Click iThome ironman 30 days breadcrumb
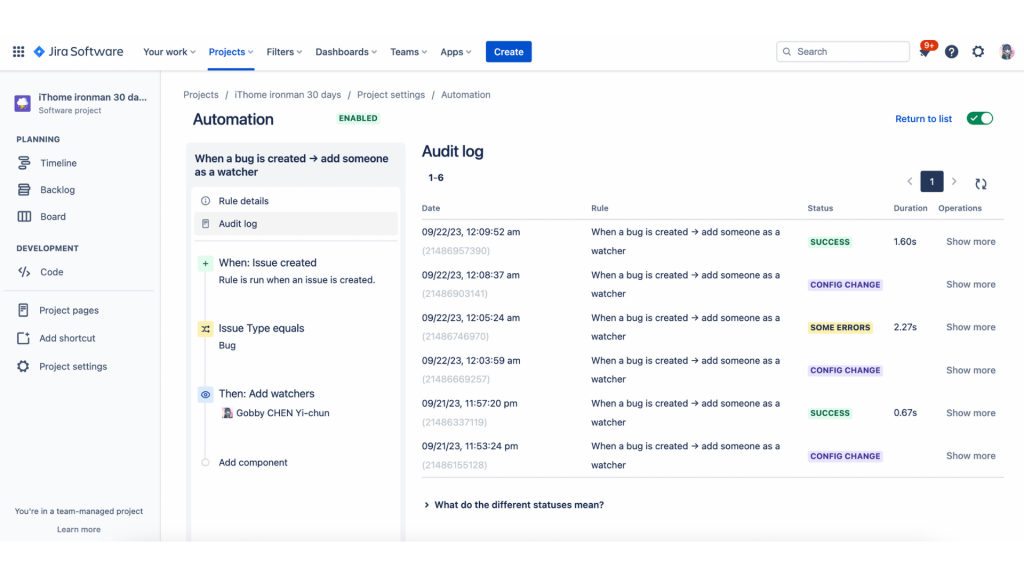Viewport: 1024px width, 576px height. [x=287, y=95]
